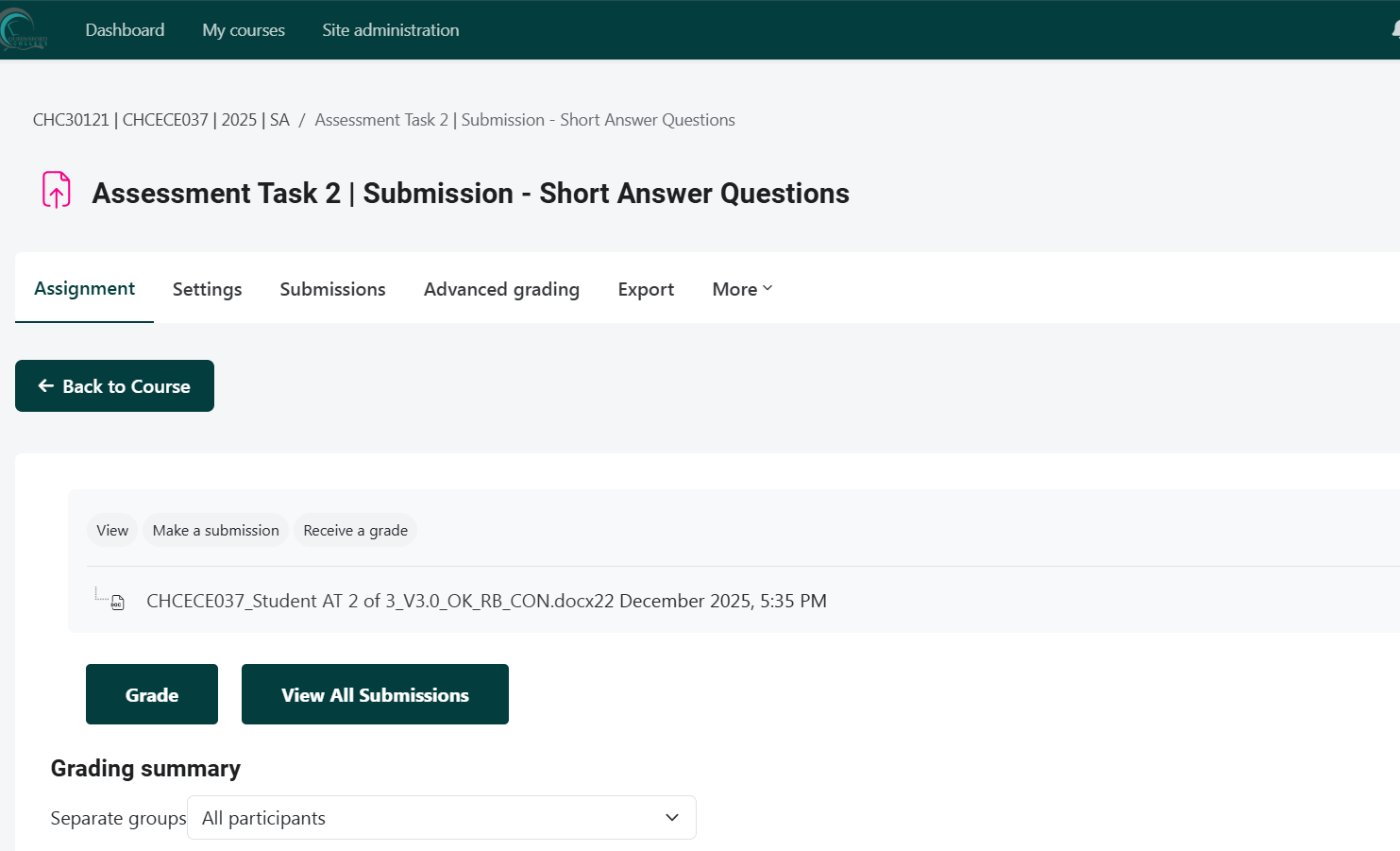Open the Dashboard page
Image resolution: width=1400 pixels, height=851 pixels.
[x=125, y=30]
